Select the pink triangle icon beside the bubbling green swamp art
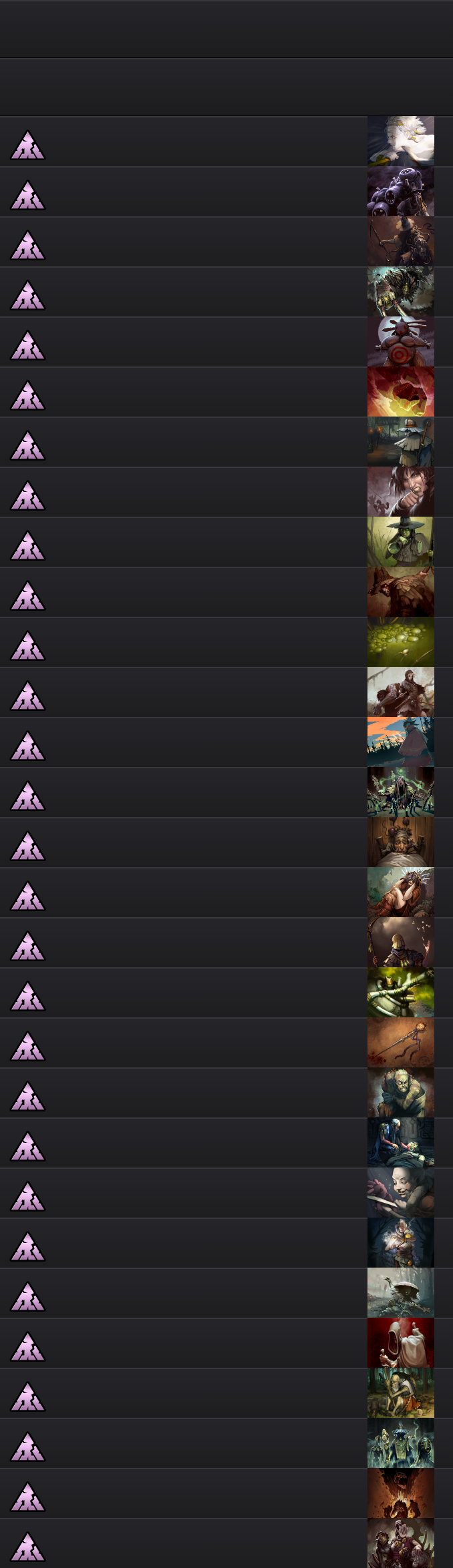453x1568 pixels. [27, 646]
